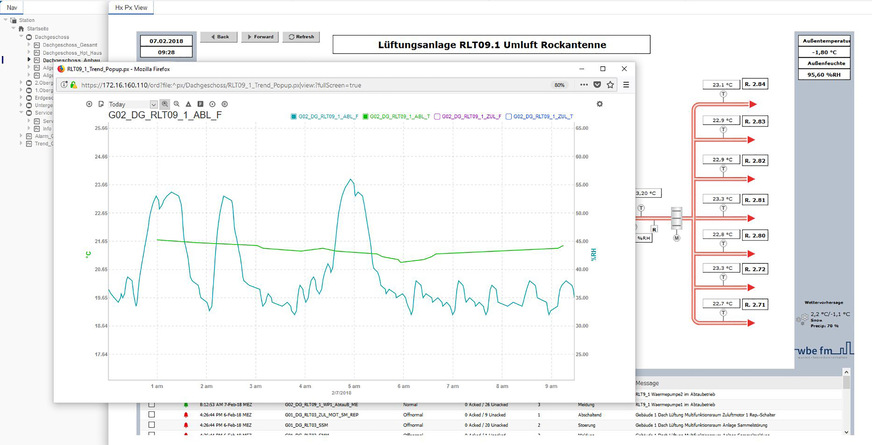Click the Startseite home icon in Nav tree
Image resolution: width=872 pixels, height=445 pixels.
coord(23,30)
